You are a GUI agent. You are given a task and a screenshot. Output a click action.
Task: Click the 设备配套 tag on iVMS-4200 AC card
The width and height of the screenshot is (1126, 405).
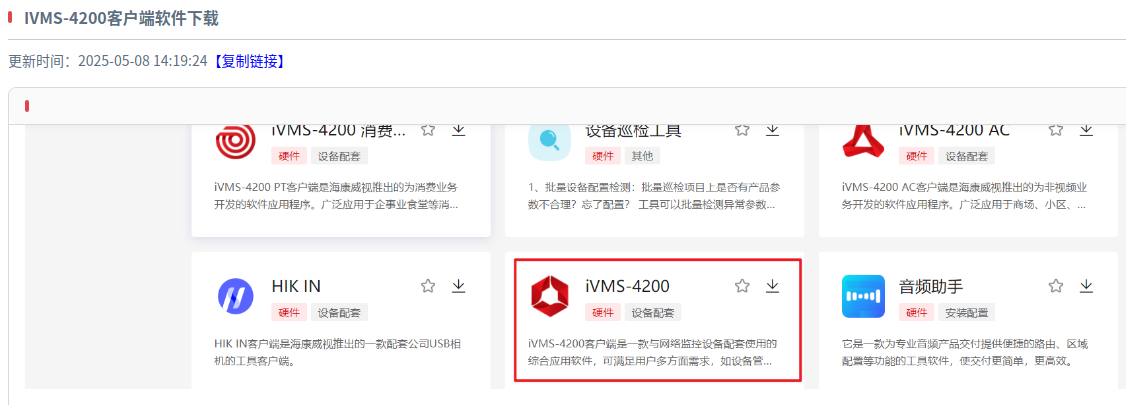coord(967,156)
